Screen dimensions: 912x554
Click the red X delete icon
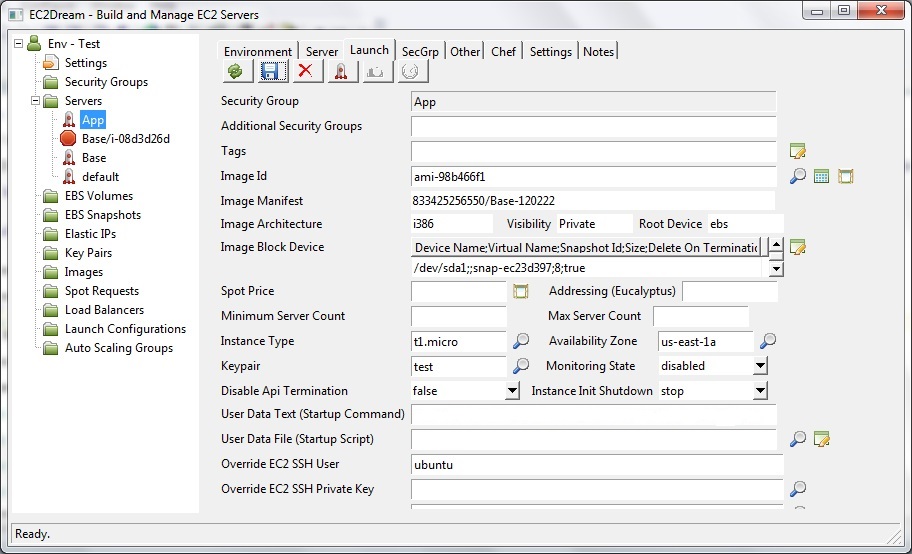click(x=306, y=72)
